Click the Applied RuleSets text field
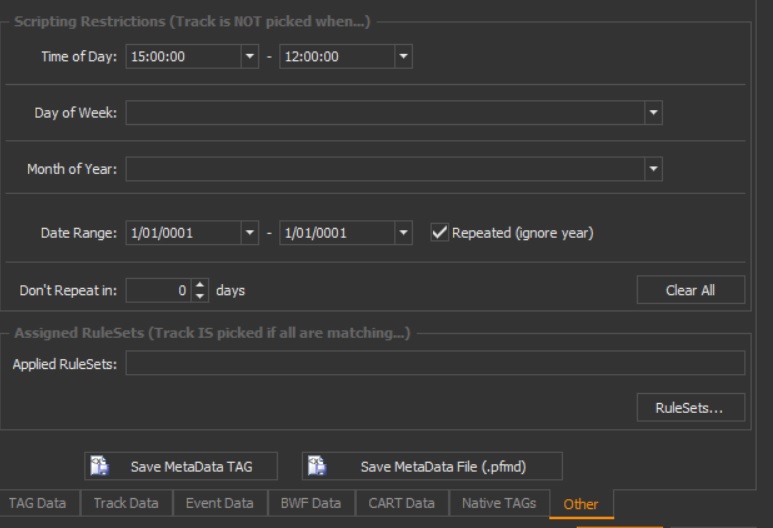 pyautogui.click(x=434, y=363)
